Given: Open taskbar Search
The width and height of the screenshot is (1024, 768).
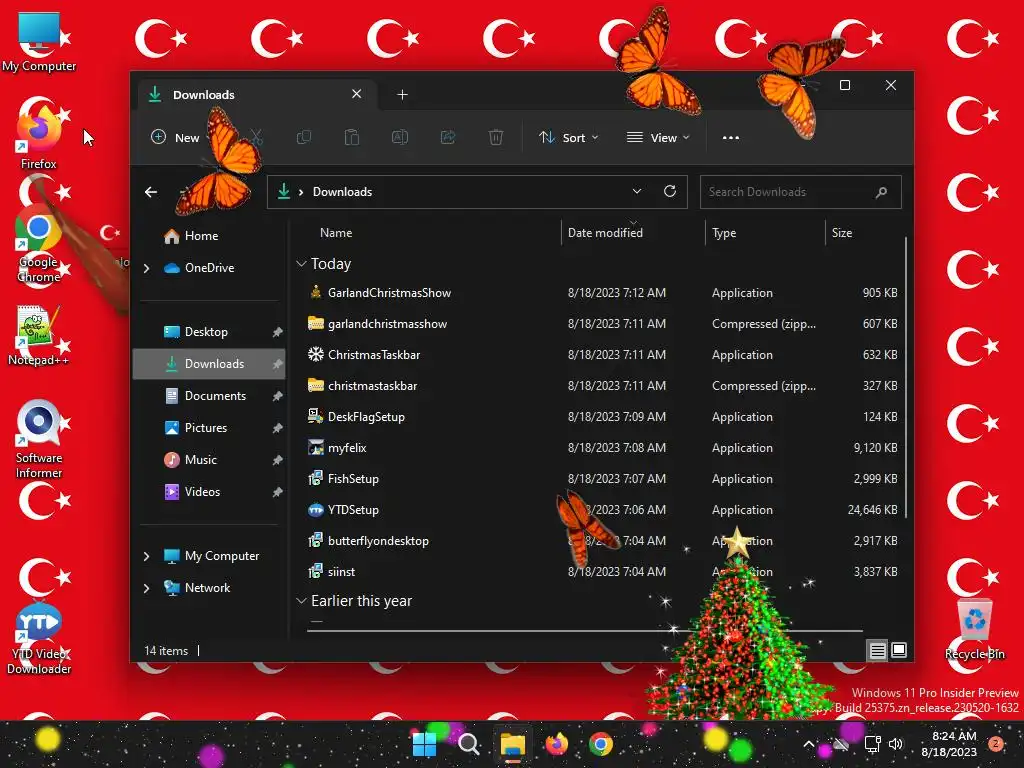Looking at the screenshot, I should click(x=468, y=744).
